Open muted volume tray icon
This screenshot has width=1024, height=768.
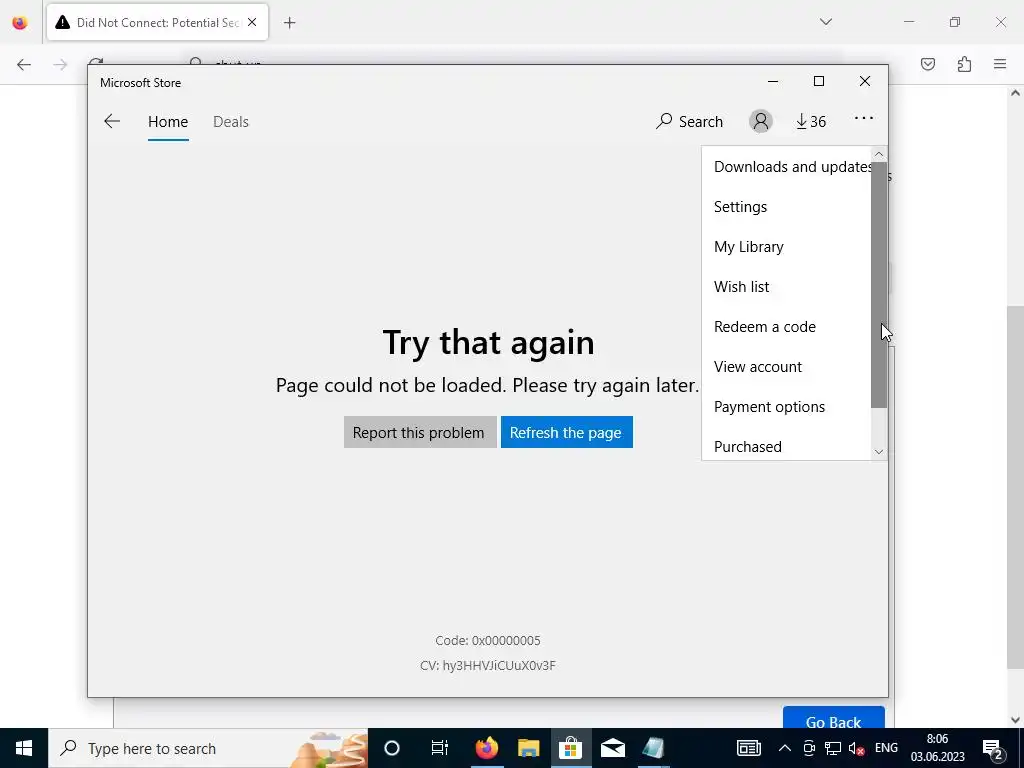856,748
